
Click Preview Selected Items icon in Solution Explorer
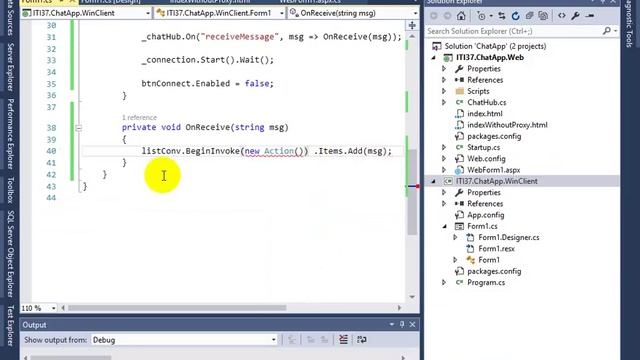(x=590, y=16)
